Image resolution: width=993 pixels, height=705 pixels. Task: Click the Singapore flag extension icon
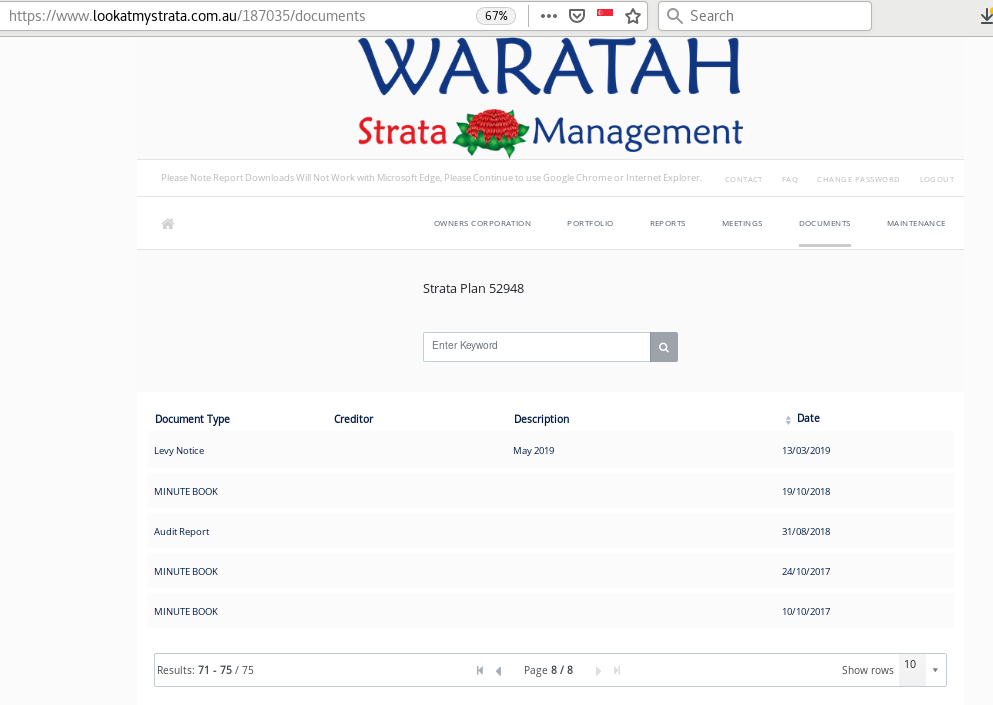605,13
